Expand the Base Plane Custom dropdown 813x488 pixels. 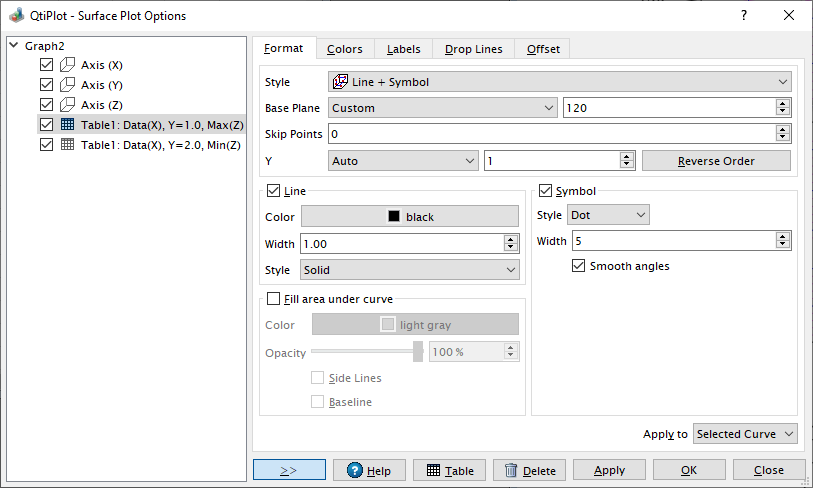point(442,108)
